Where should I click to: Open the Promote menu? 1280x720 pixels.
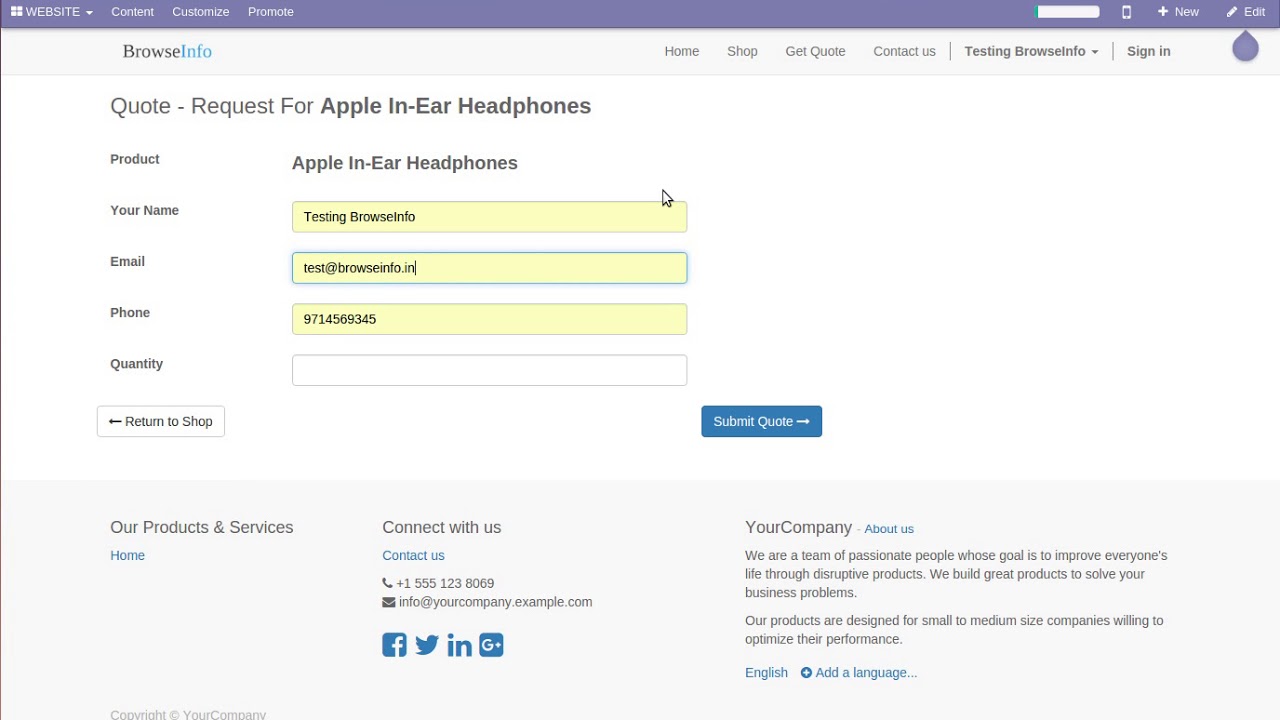[270, 12]
